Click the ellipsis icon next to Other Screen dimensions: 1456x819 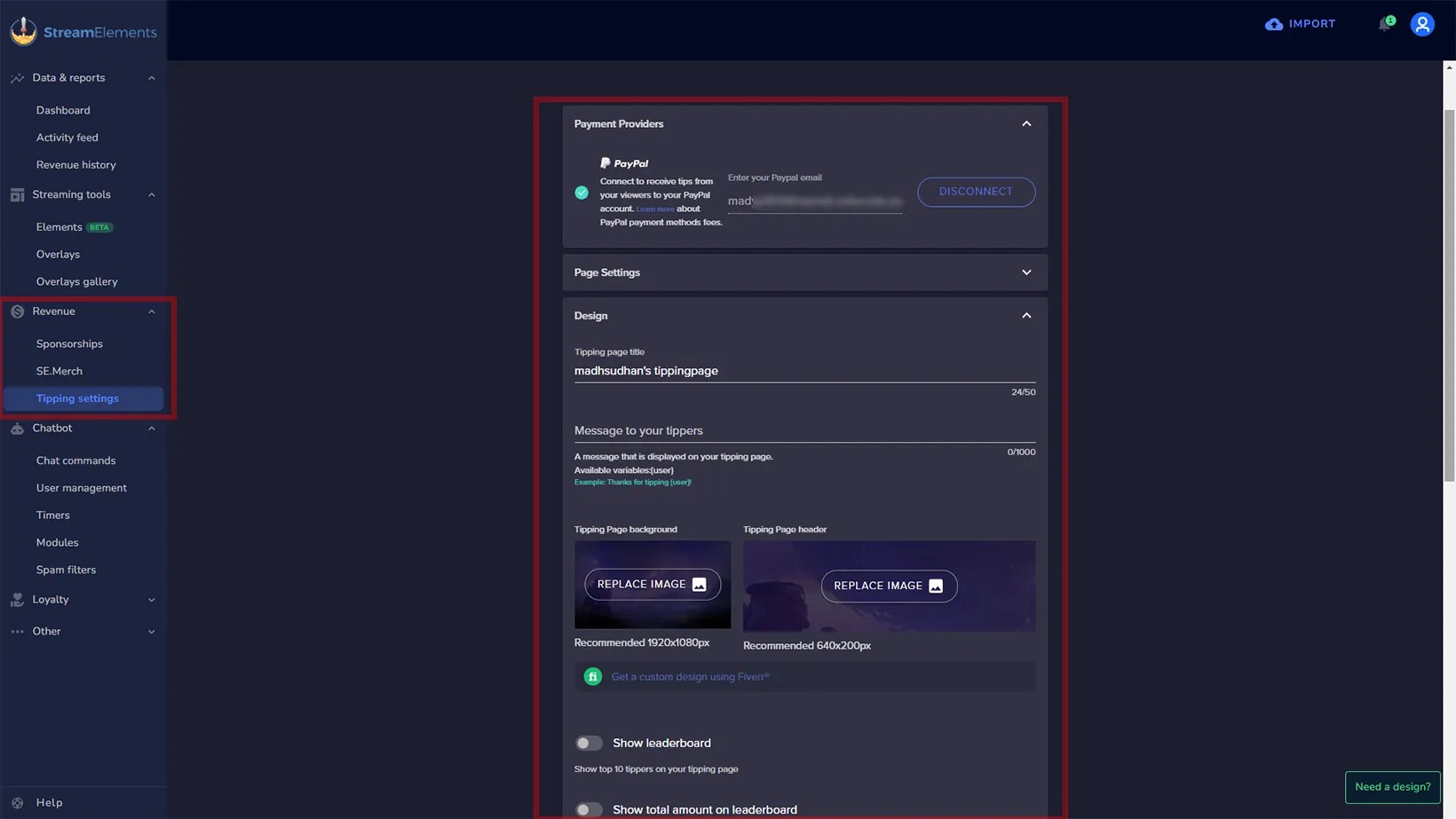pyautogui.click(x=16, y=631)
